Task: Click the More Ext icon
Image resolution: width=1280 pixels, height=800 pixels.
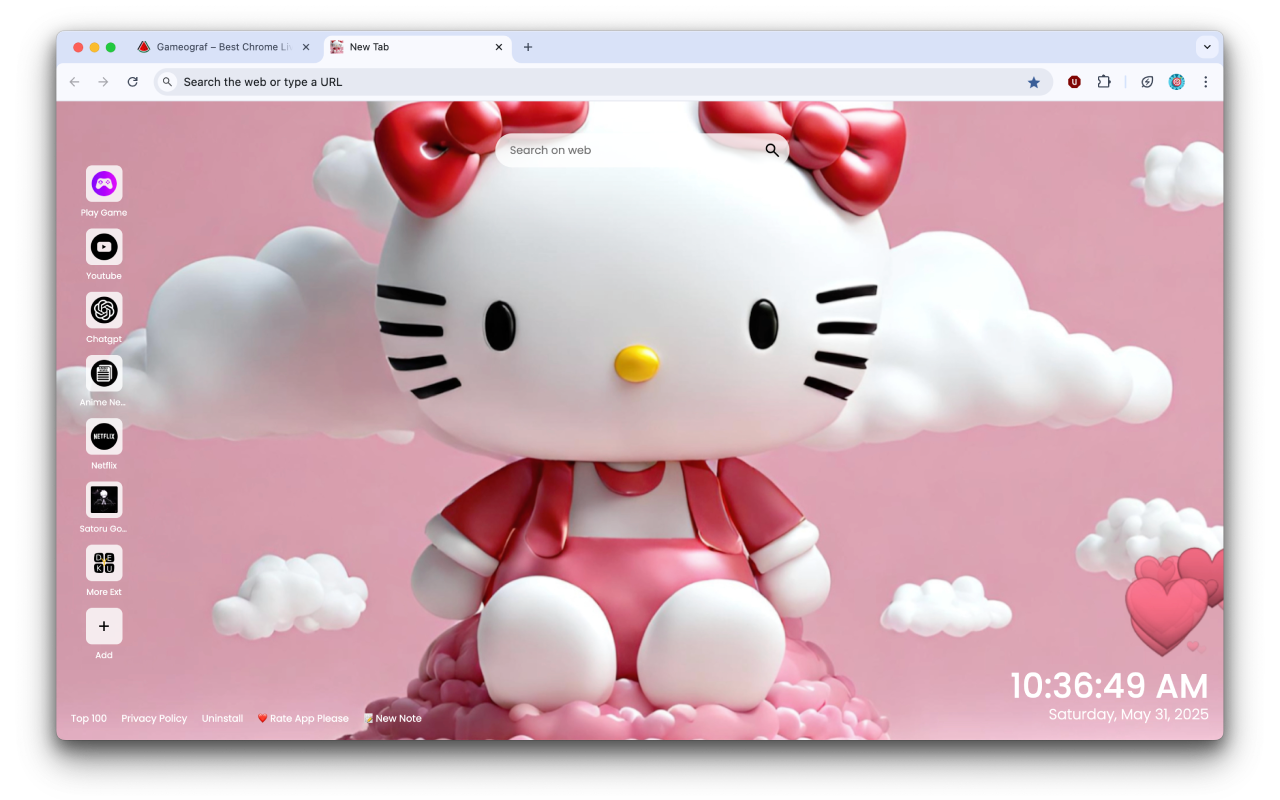Action: (x=104, y=563)
